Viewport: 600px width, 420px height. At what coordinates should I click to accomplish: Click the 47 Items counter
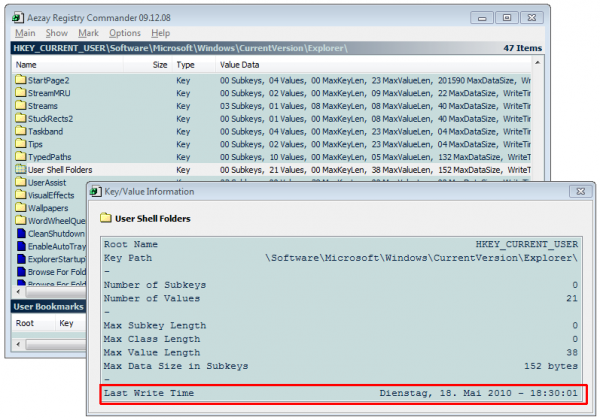522,48
